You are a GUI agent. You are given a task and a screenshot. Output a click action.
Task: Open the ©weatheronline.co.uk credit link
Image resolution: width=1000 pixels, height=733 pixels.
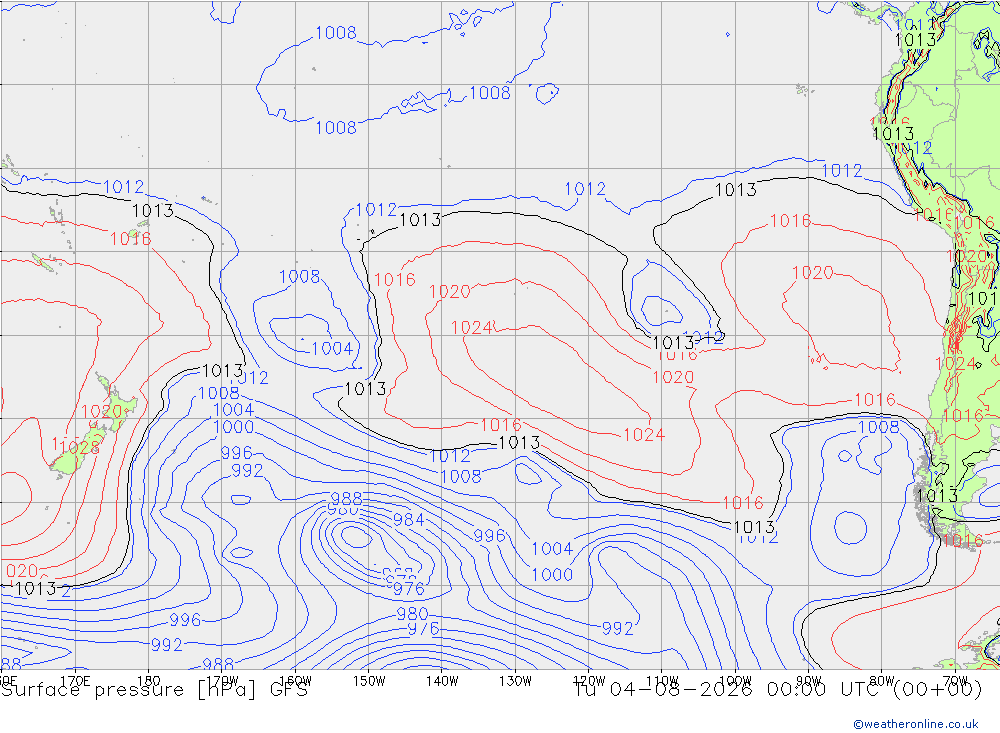click(916, 724)
